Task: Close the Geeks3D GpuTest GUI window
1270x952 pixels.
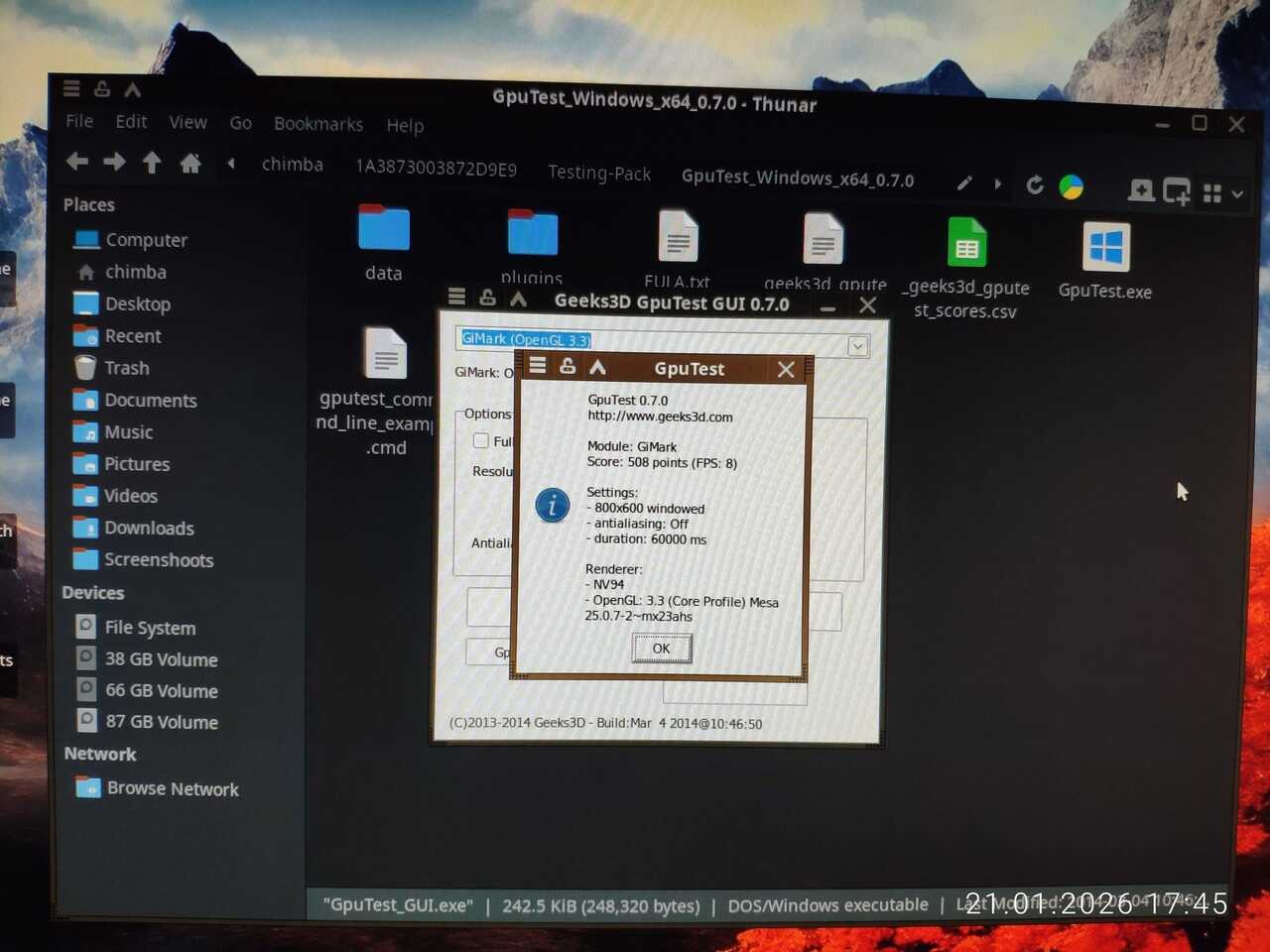Action: (867, 305)
